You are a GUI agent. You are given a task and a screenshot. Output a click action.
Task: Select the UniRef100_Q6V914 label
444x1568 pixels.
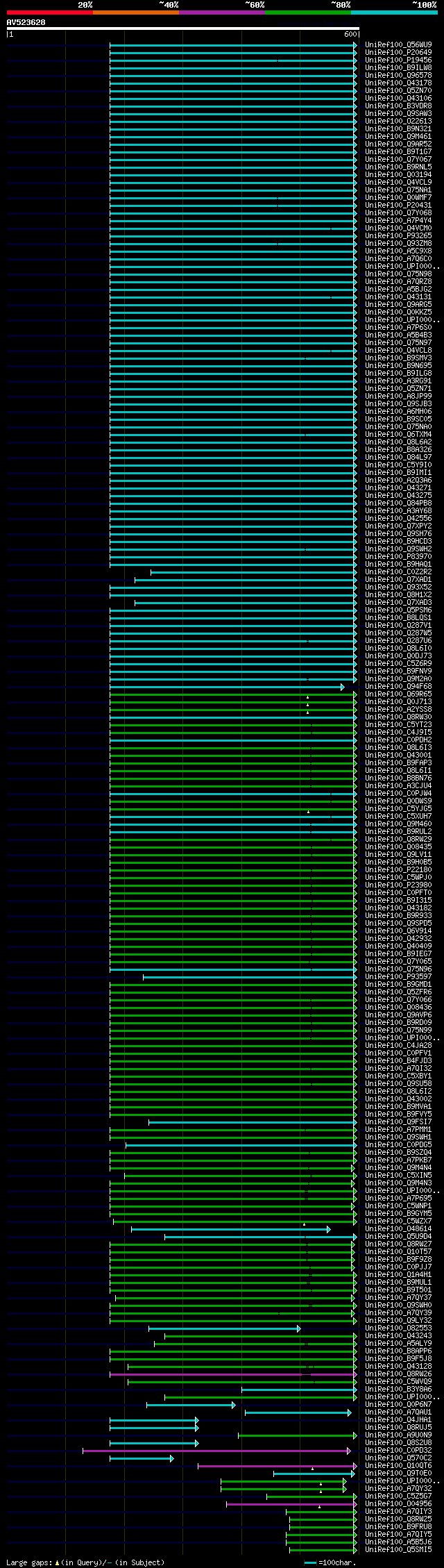tap(398, 931)
